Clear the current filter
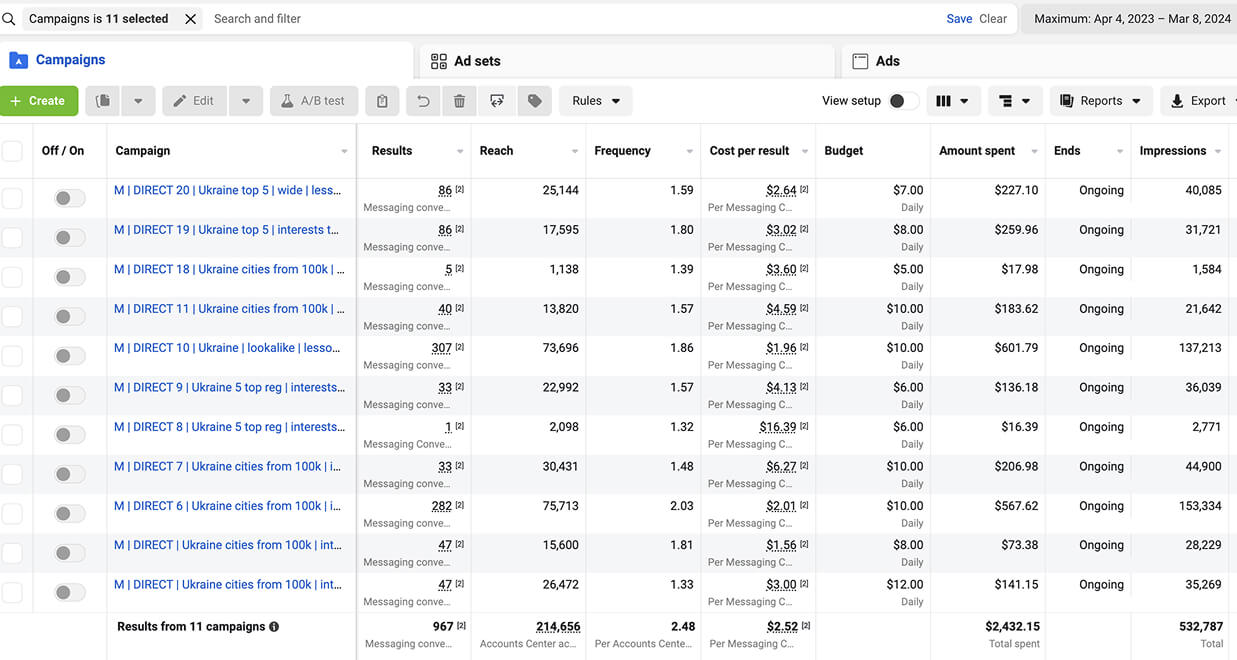The width and height of the screenshot is (1237, 660). 993,19
